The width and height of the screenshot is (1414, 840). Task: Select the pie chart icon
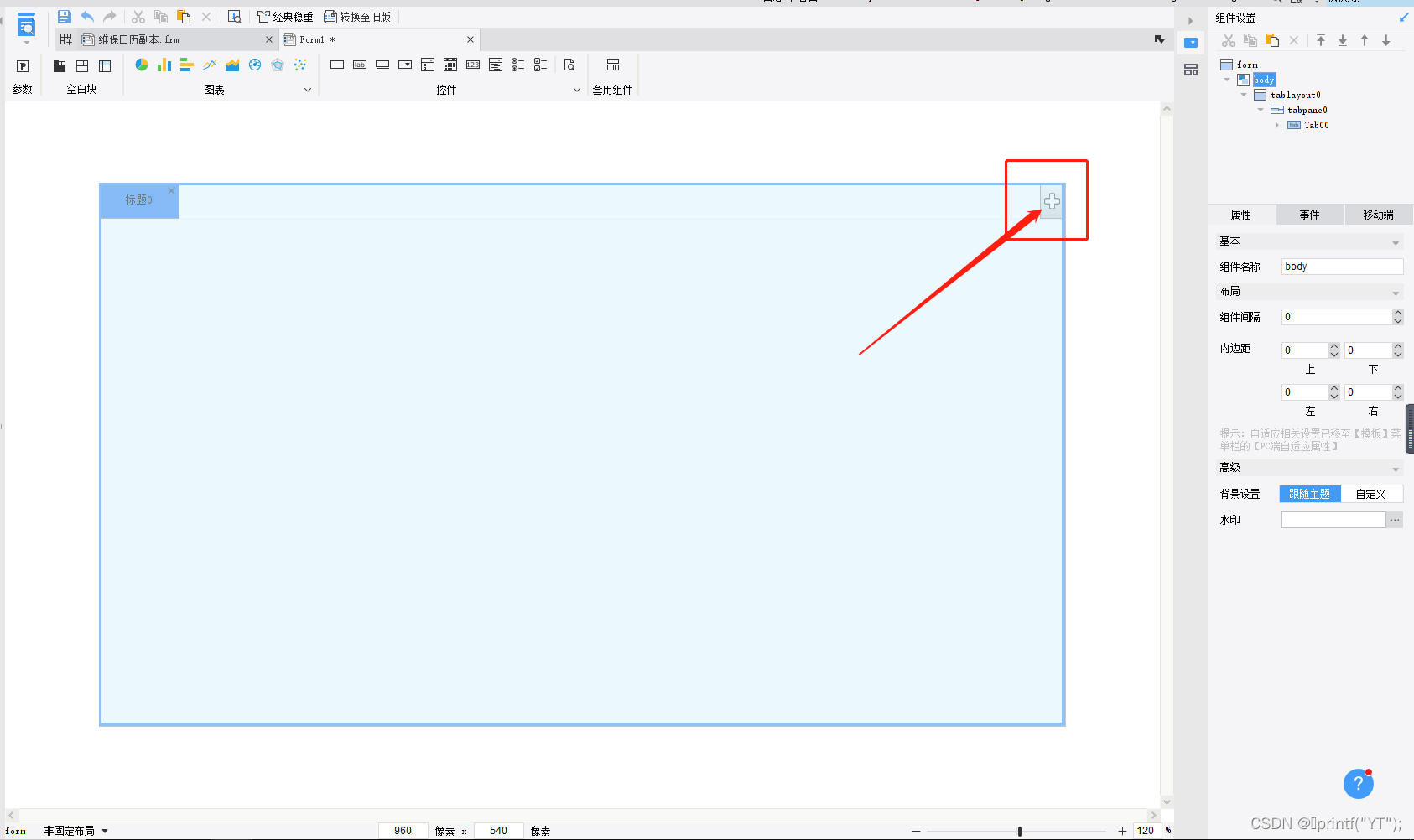(x=142, y=65)
